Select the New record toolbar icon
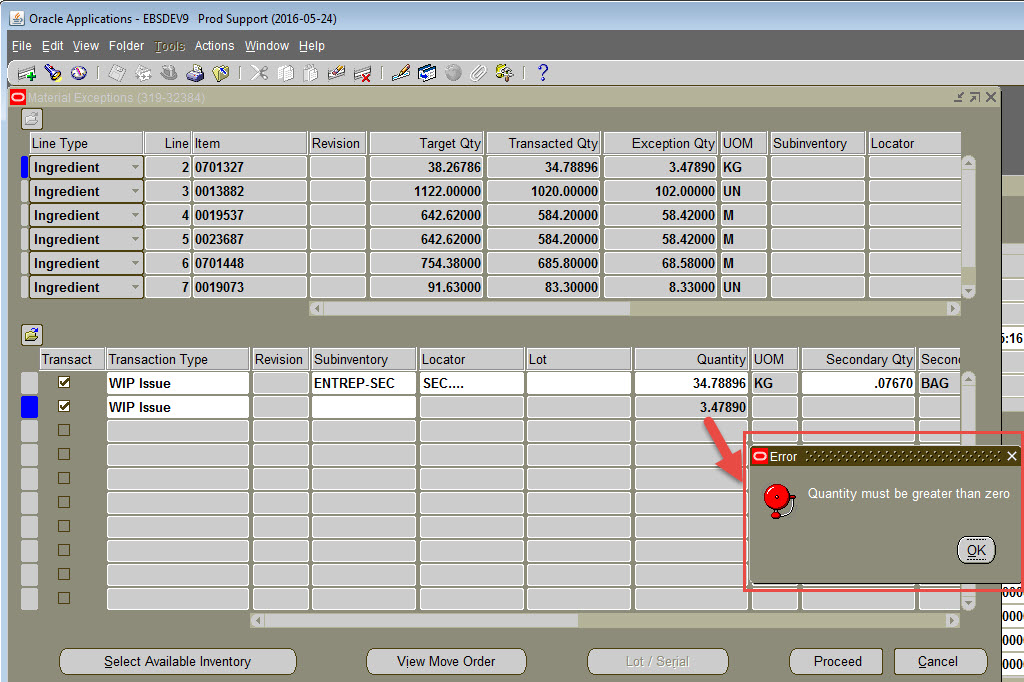1024x682 pixels. [x=25, y=72]
